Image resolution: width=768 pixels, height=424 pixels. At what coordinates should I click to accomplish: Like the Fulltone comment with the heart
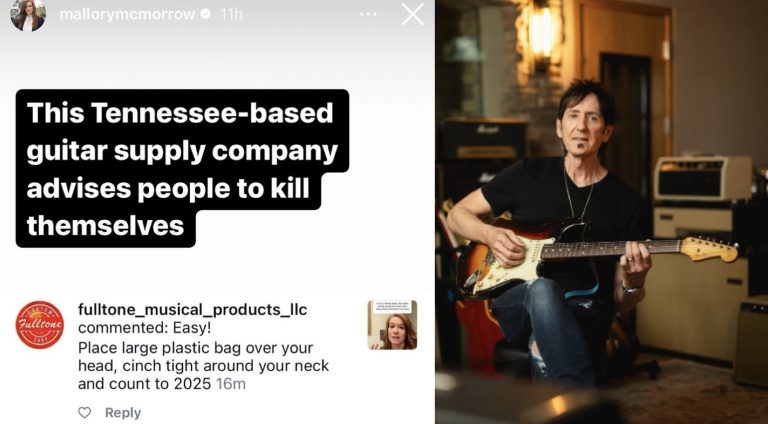pyautogui.click(x=85, y=413)
